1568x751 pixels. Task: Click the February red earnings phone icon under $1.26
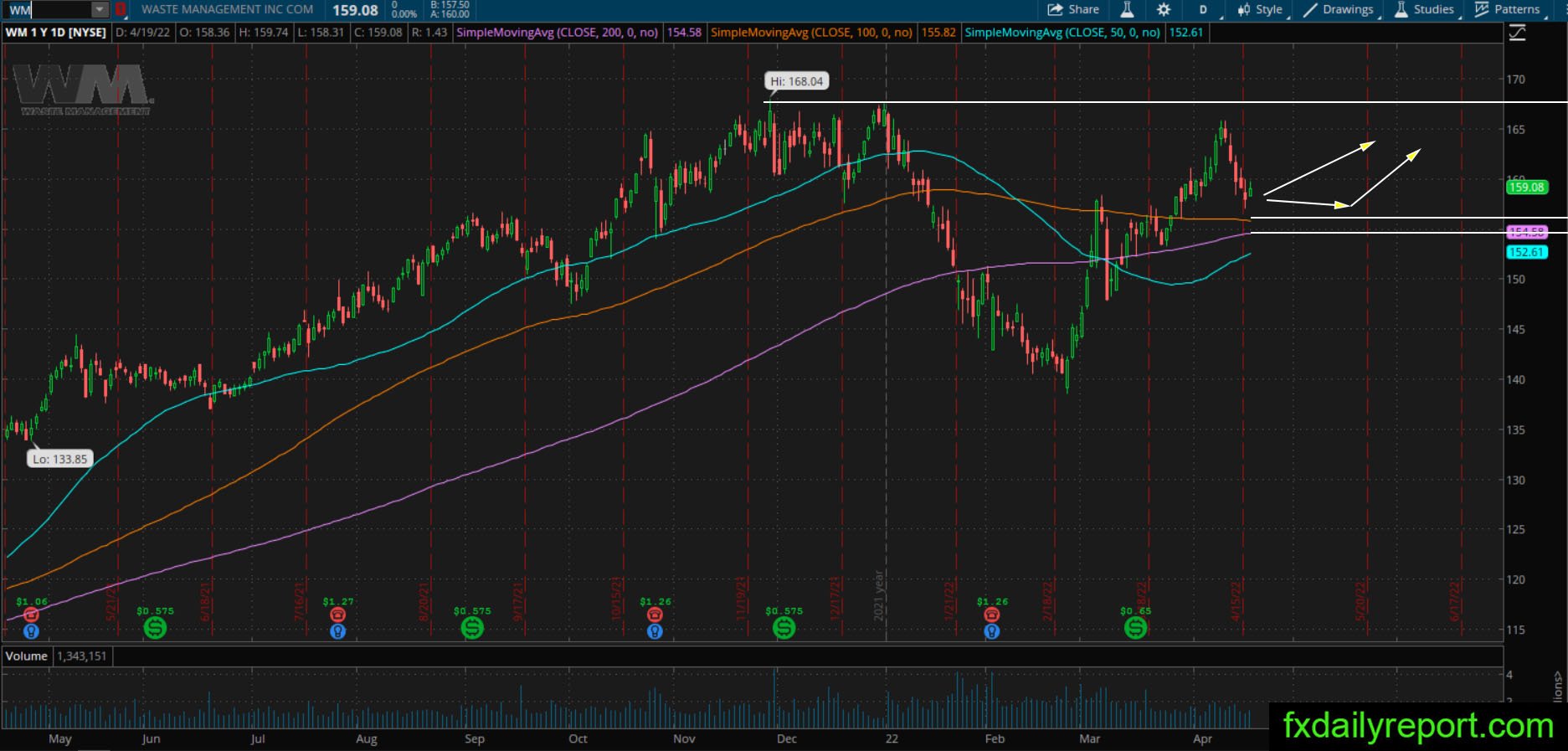992,615
